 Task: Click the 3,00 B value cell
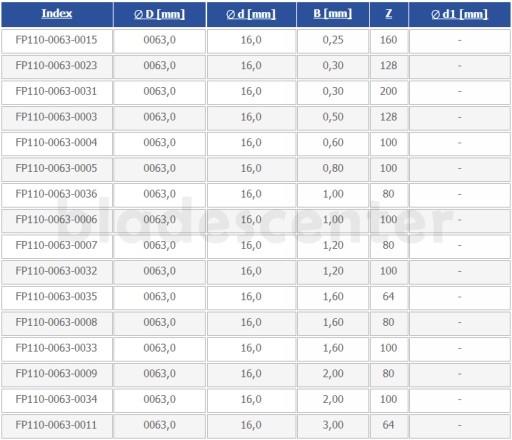333,426
